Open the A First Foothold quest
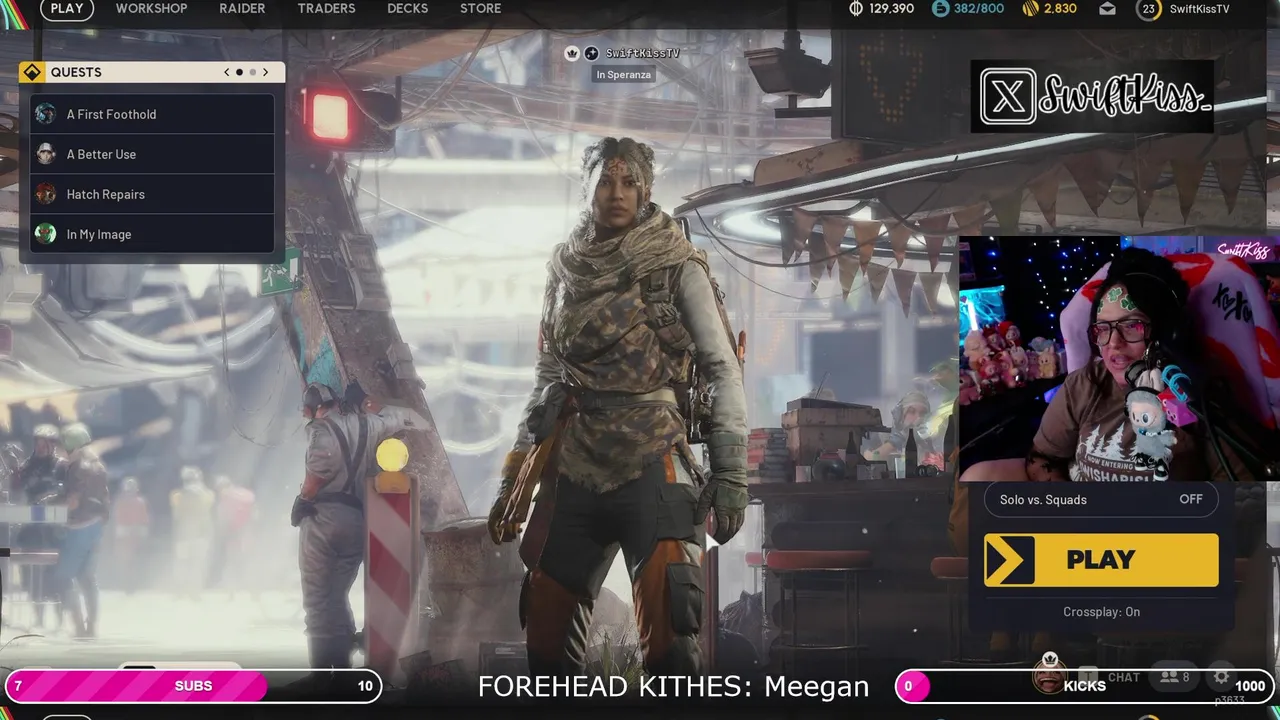The width and height of the screenshot is (1280, 720). (152, 114)
